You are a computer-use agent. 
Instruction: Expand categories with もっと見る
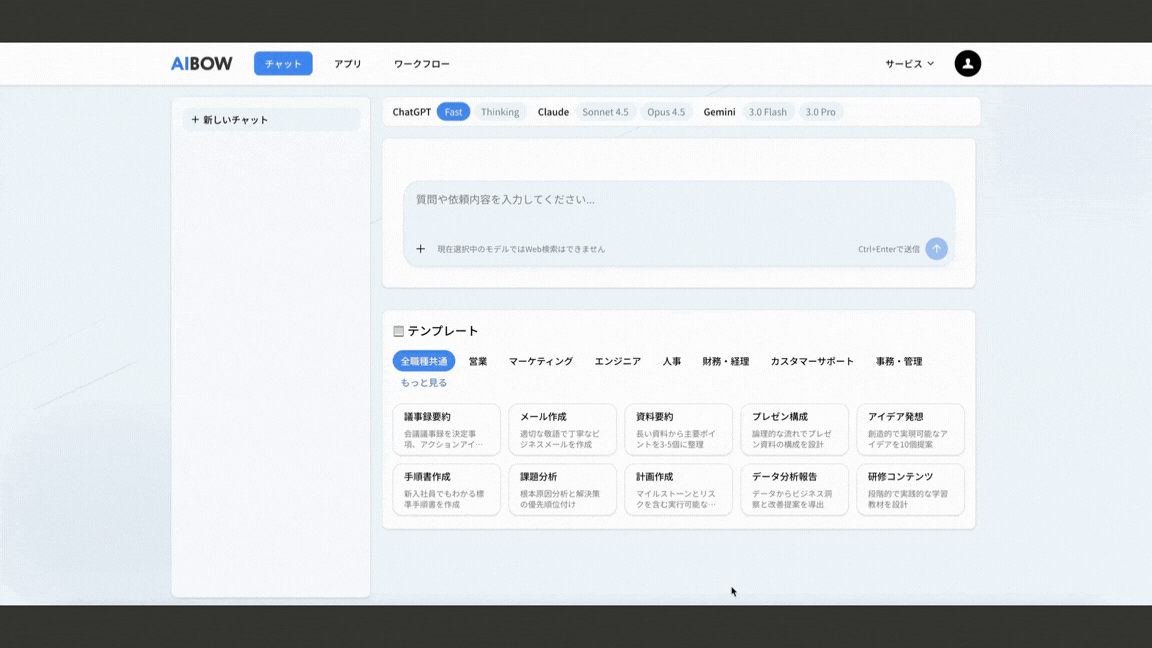pyautogui.click(x=424, y=383)
